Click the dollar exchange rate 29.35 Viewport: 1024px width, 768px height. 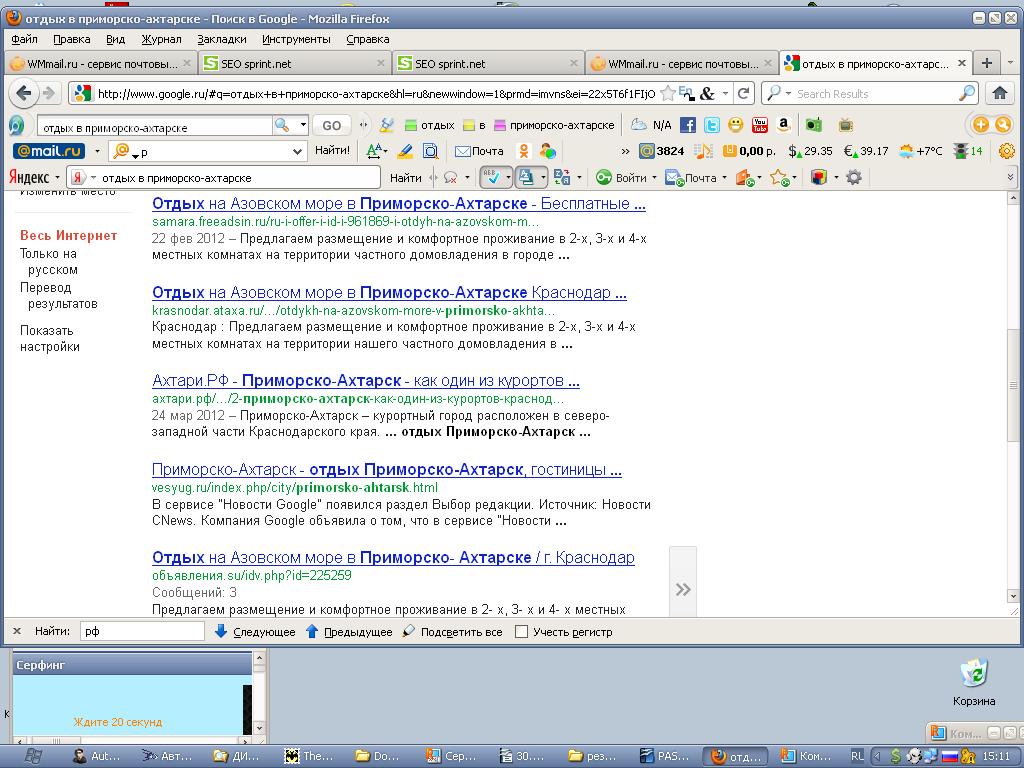click(810, 152)
